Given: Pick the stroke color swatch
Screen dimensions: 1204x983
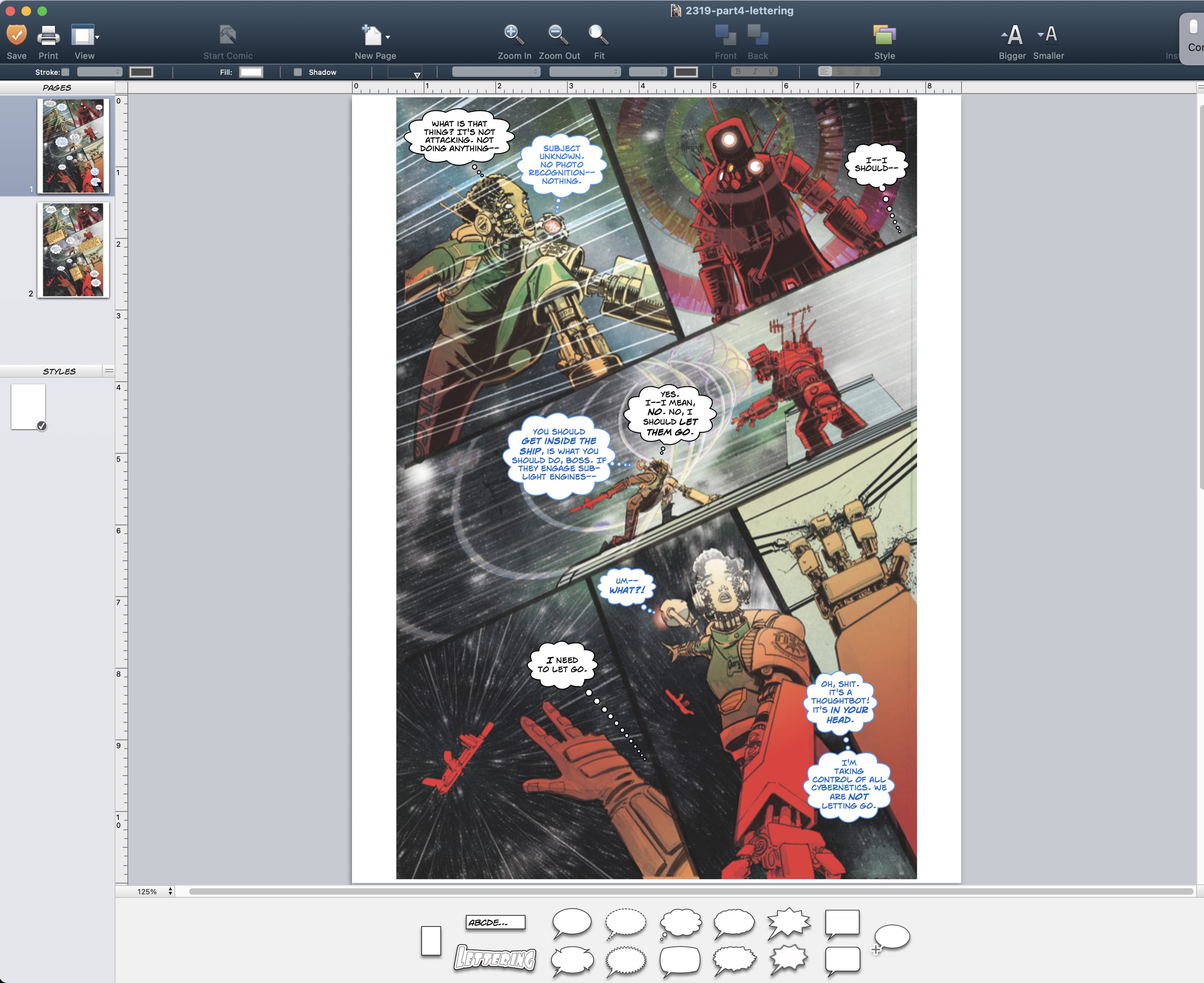Looking at the screenshot, I should (141, 72).
